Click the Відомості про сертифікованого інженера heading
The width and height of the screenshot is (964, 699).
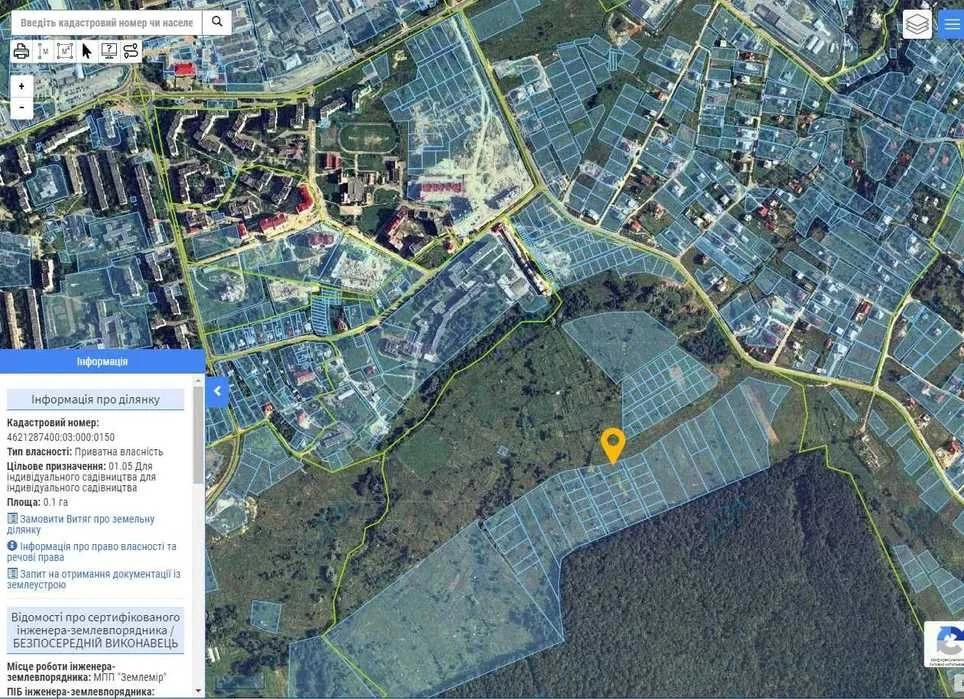point(95,631)
